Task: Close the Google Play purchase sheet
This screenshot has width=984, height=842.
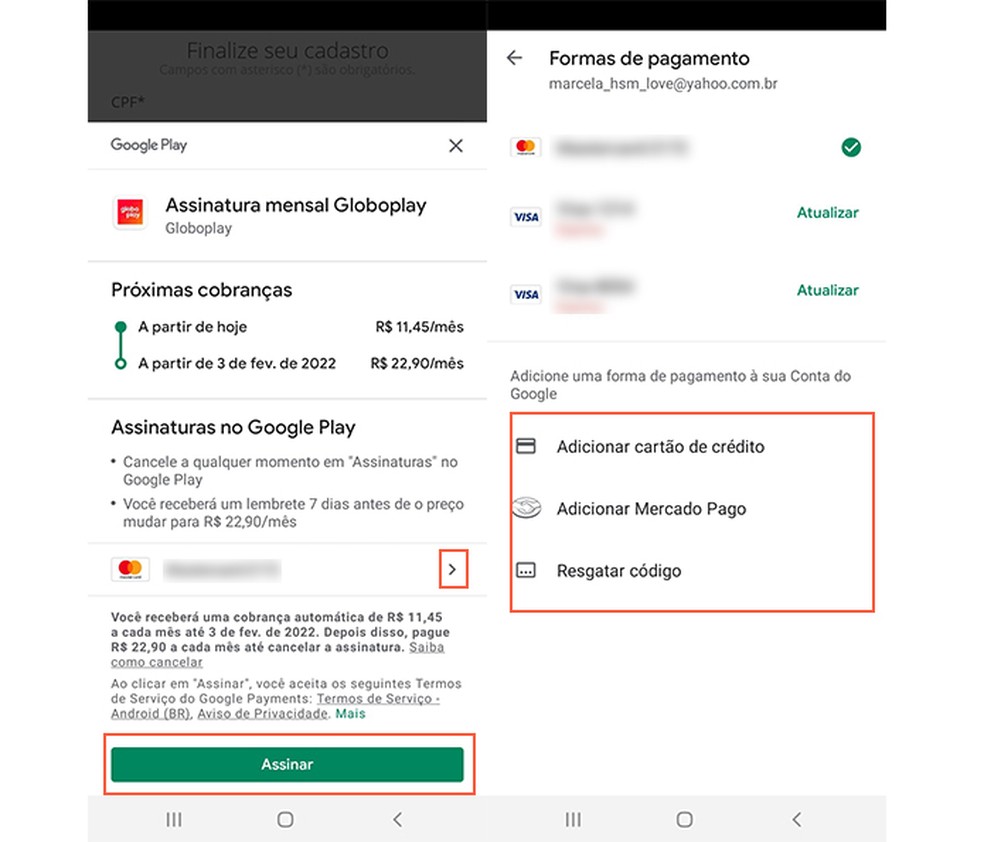Action: click(x=456, y=146)
